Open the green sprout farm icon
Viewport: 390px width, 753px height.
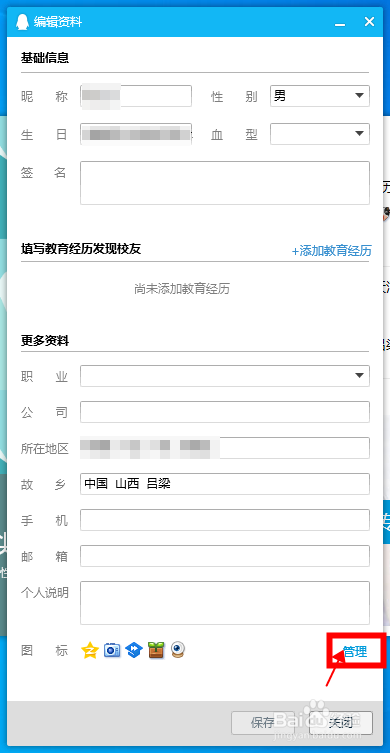(156, 650)
